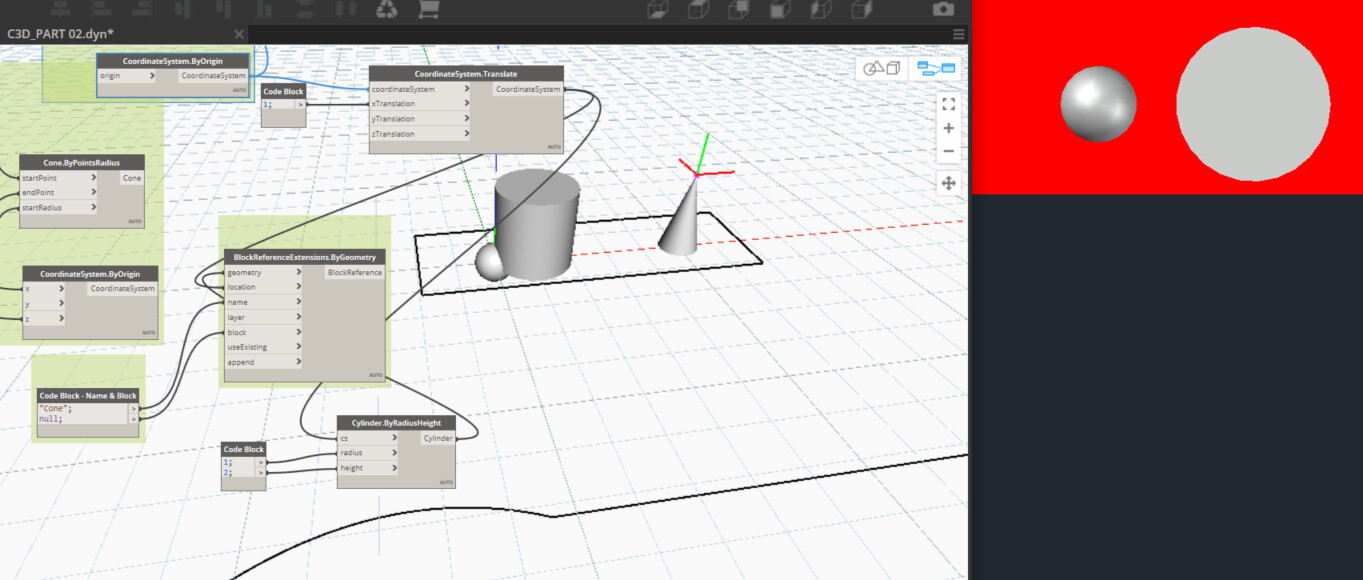Select the CoordinateSystem.Translate node title bar
This screenshot has height=580, width=1363.
tap(466, 72)
